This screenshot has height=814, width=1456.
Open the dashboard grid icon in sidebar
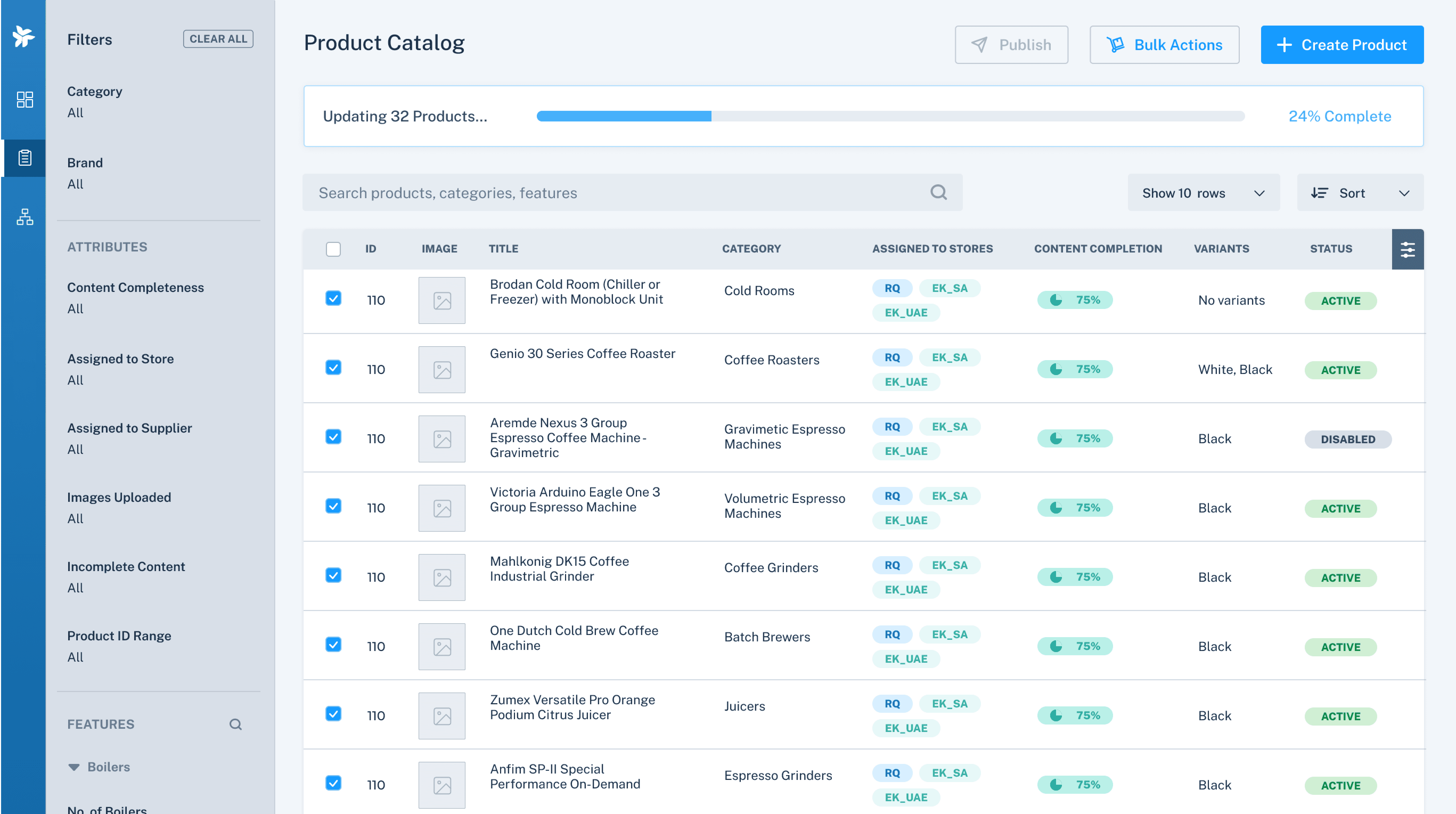(x=24, y=100)
